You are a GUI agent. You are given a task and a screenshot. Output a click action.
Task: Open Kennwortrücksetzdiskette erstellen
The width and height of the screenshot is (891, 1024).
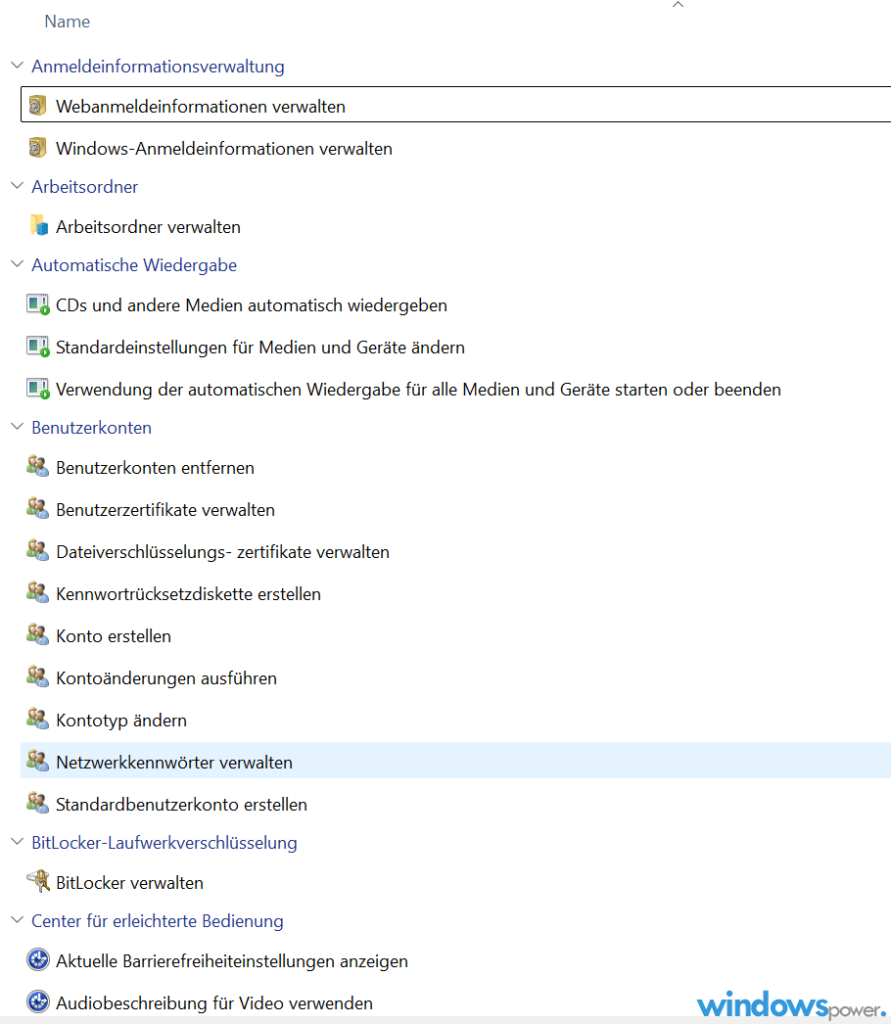[x=188, y=594]
